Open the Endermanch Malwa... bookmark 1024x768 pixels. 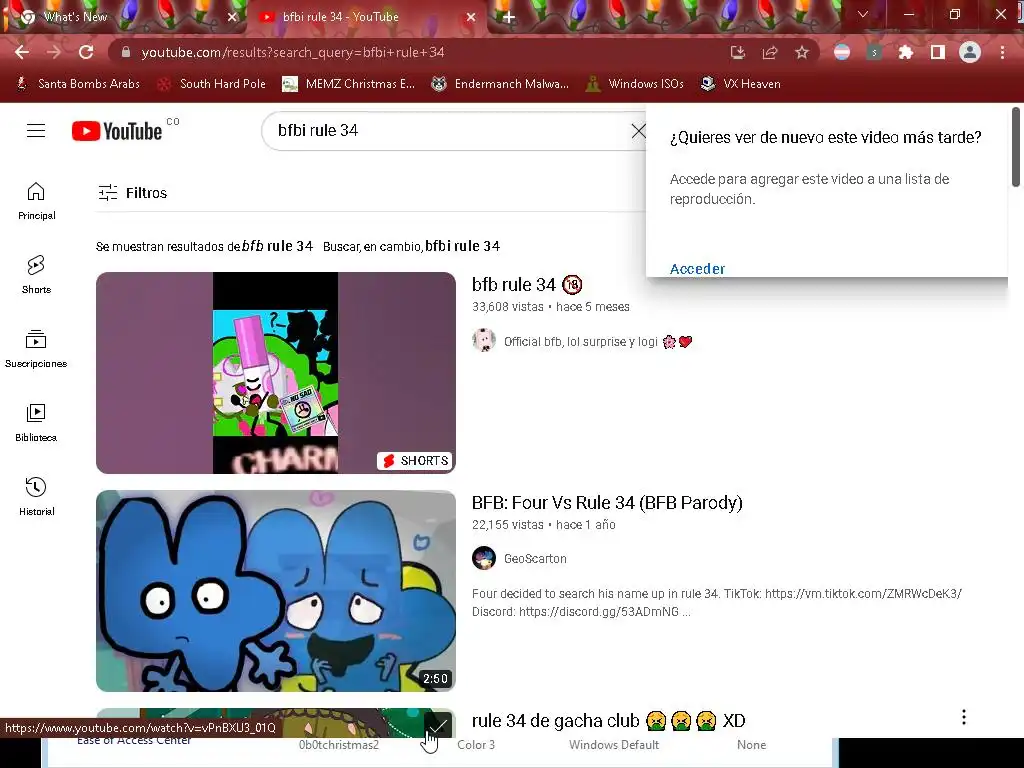click(x=500, y=84)
